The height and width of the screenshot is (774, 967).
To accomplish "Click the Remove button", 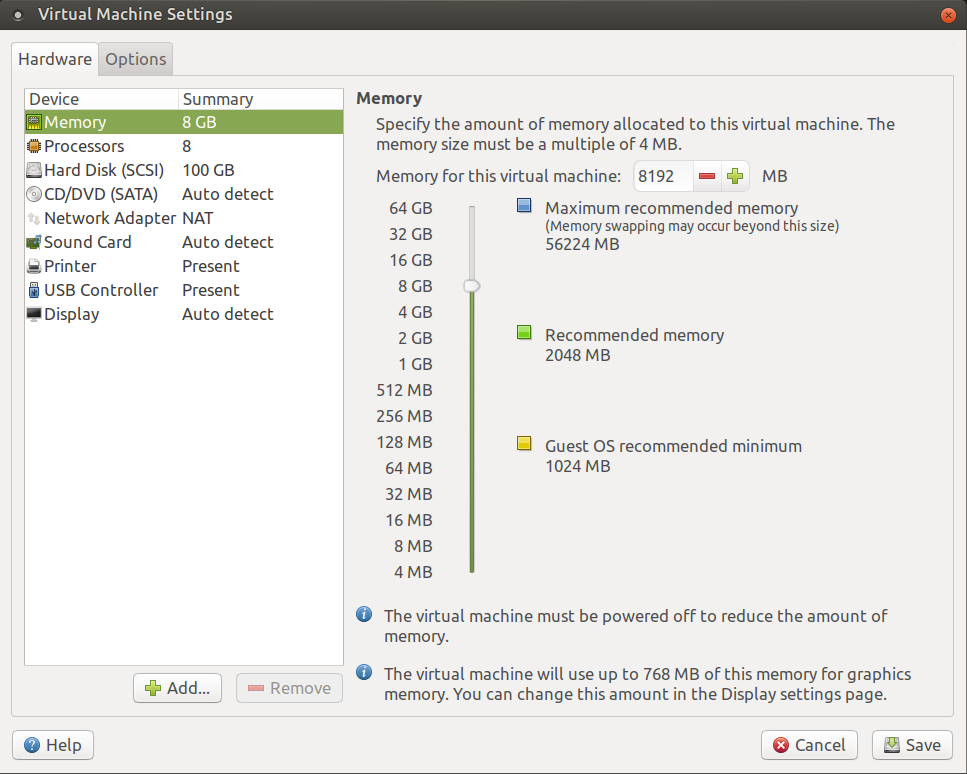I will [x=289, y=688].
